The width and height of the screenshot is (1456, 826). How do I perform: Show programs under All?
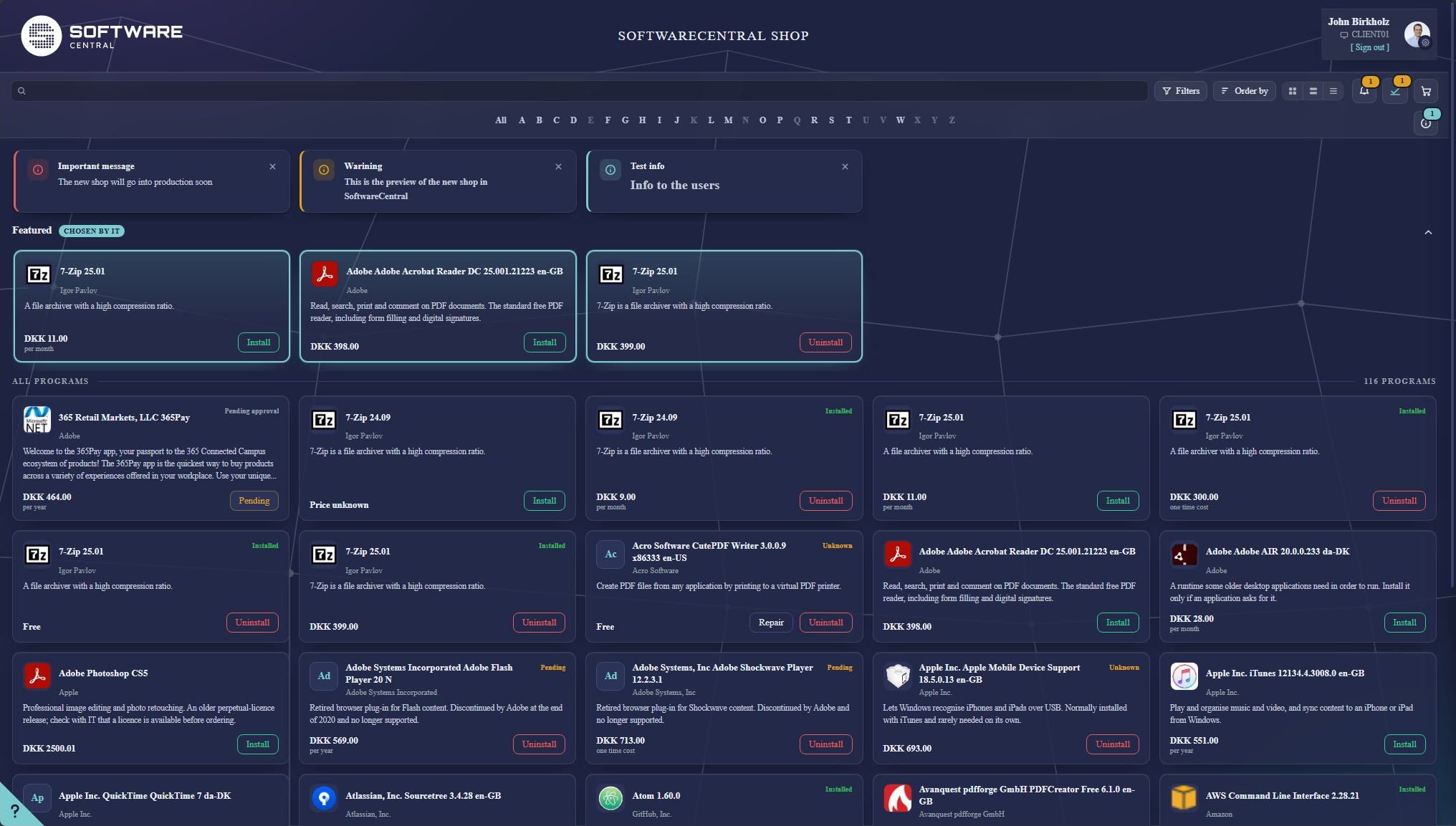tap(501, 120)
